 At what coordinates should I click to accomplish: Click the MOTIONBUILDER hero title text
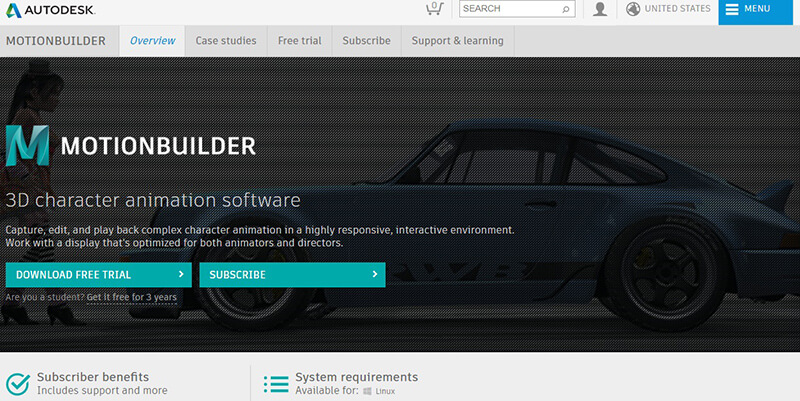pyautogui.click(x=158, y=146)
